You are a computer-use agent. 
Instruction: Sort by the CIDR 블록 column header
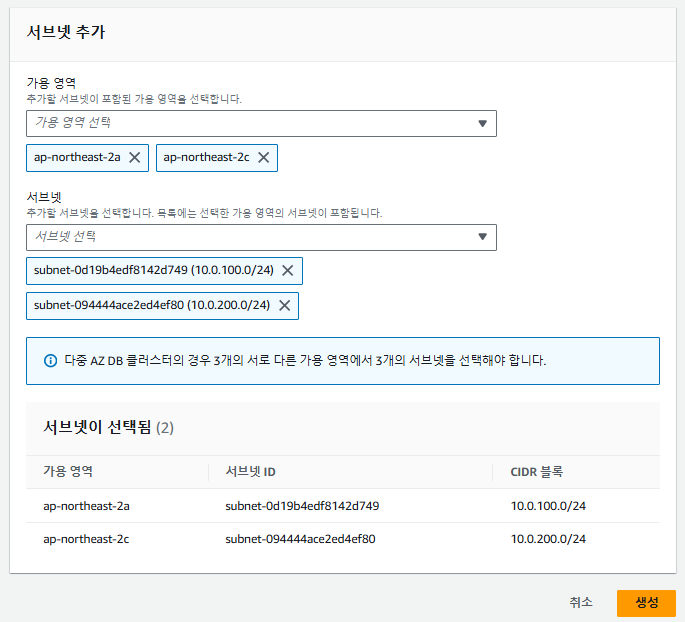tap(536, 472)
